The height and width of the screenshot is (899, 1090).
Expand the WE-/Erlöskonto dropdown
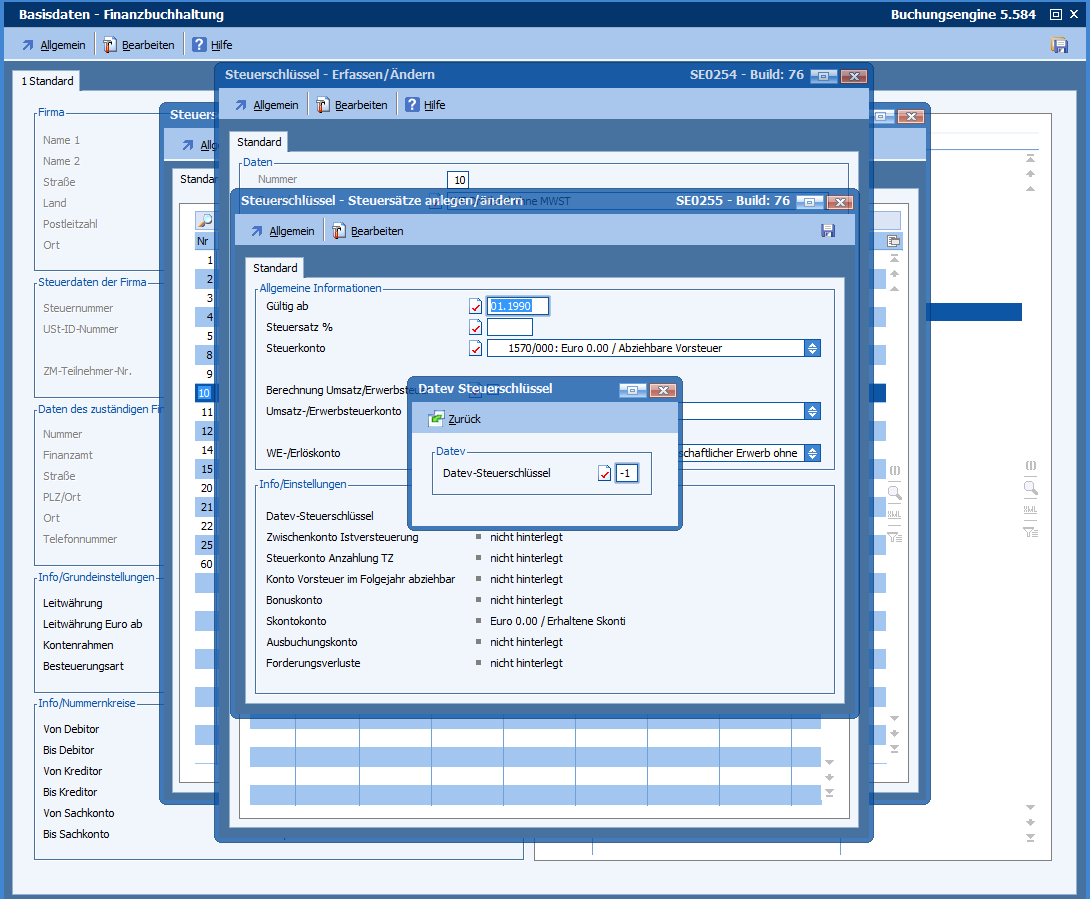pos(813,453)
